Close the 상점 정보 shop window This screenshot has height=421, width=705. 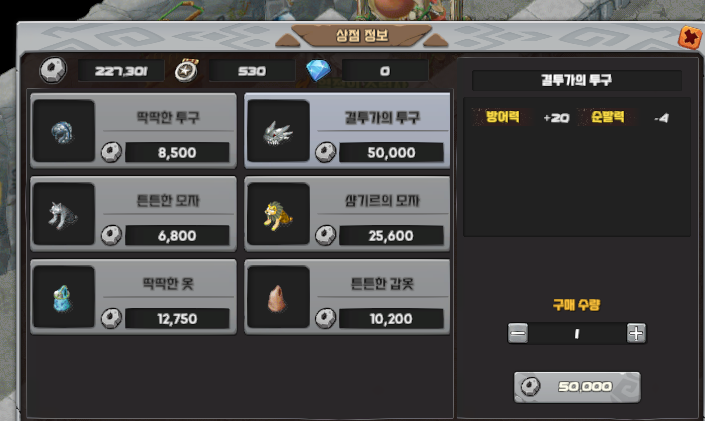[x=691, y=37]
